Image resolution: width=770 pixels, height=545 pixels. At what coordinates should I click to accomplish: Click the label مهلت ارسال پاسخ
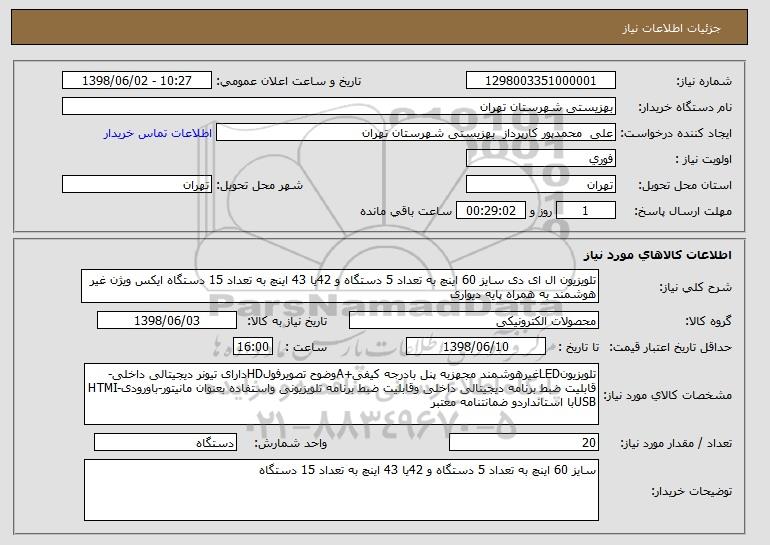coord(683,211)
